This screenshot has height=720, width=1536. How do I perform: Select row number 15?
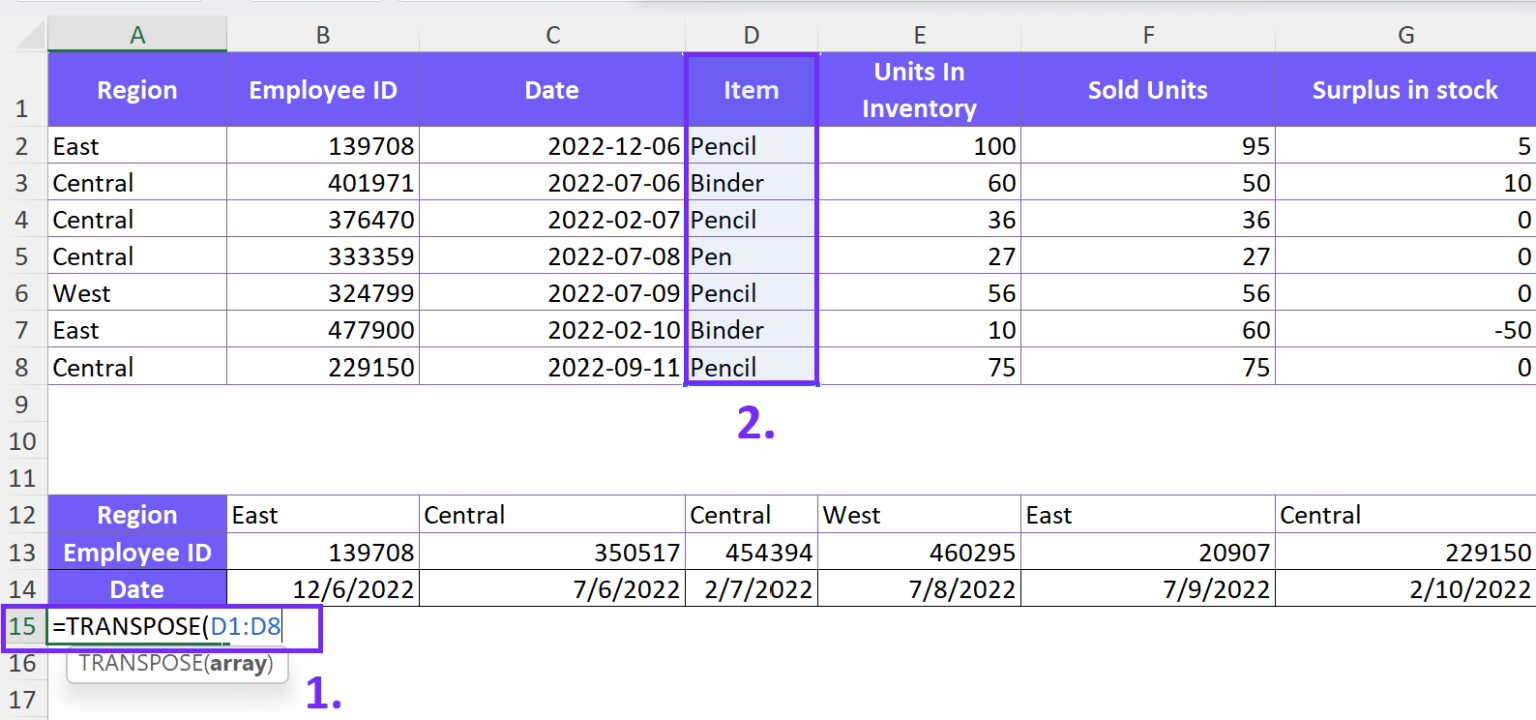coord(22,625)
